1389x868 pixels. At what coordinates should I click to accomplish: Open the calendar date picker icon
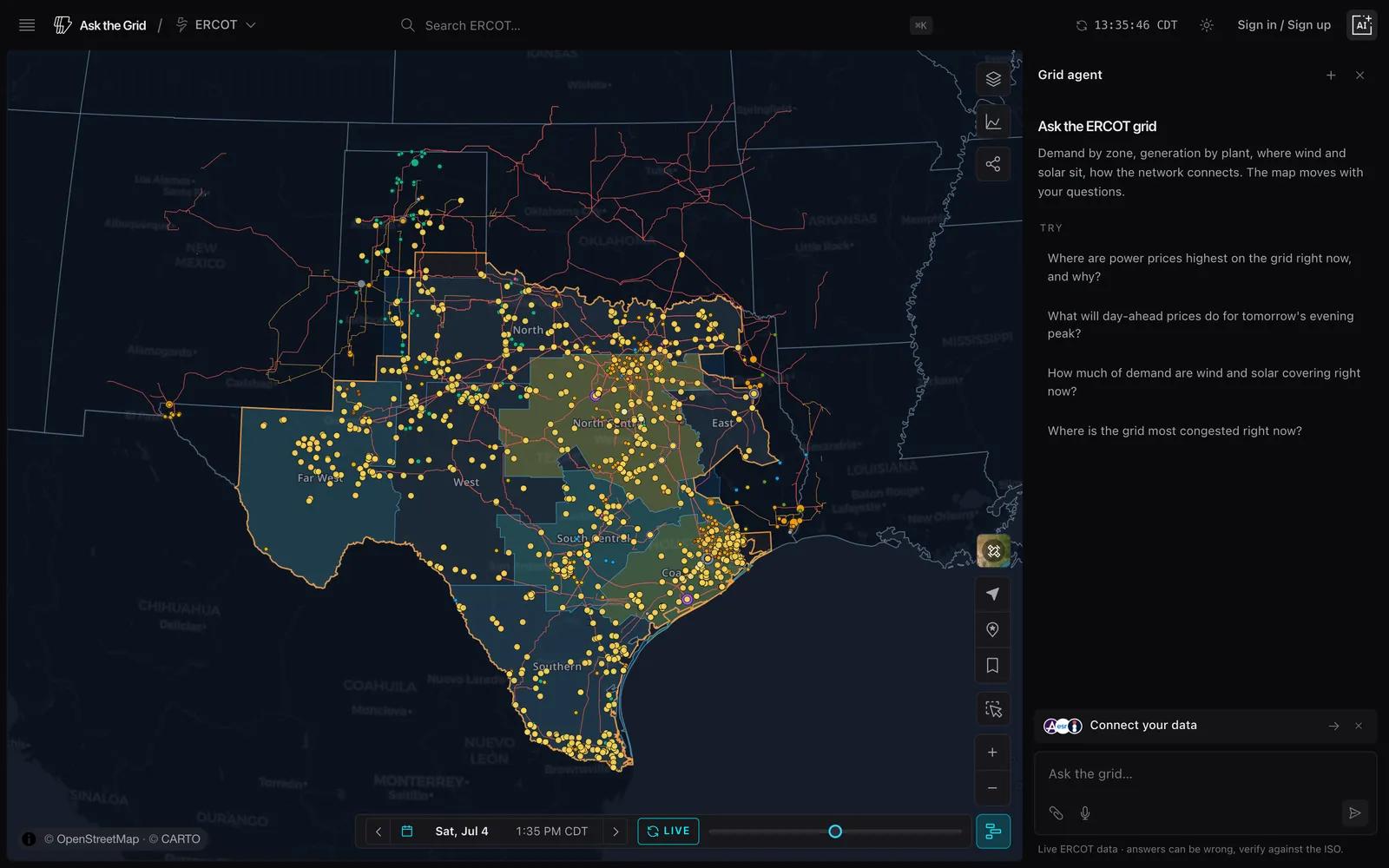coord(407,832)
